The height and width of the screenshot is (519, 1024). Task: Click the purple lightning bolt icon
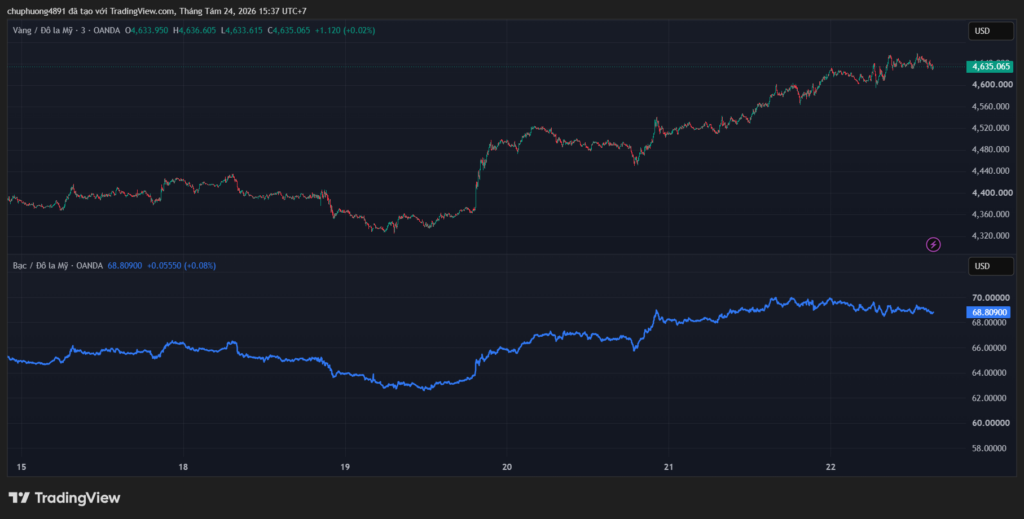point(933,245)
